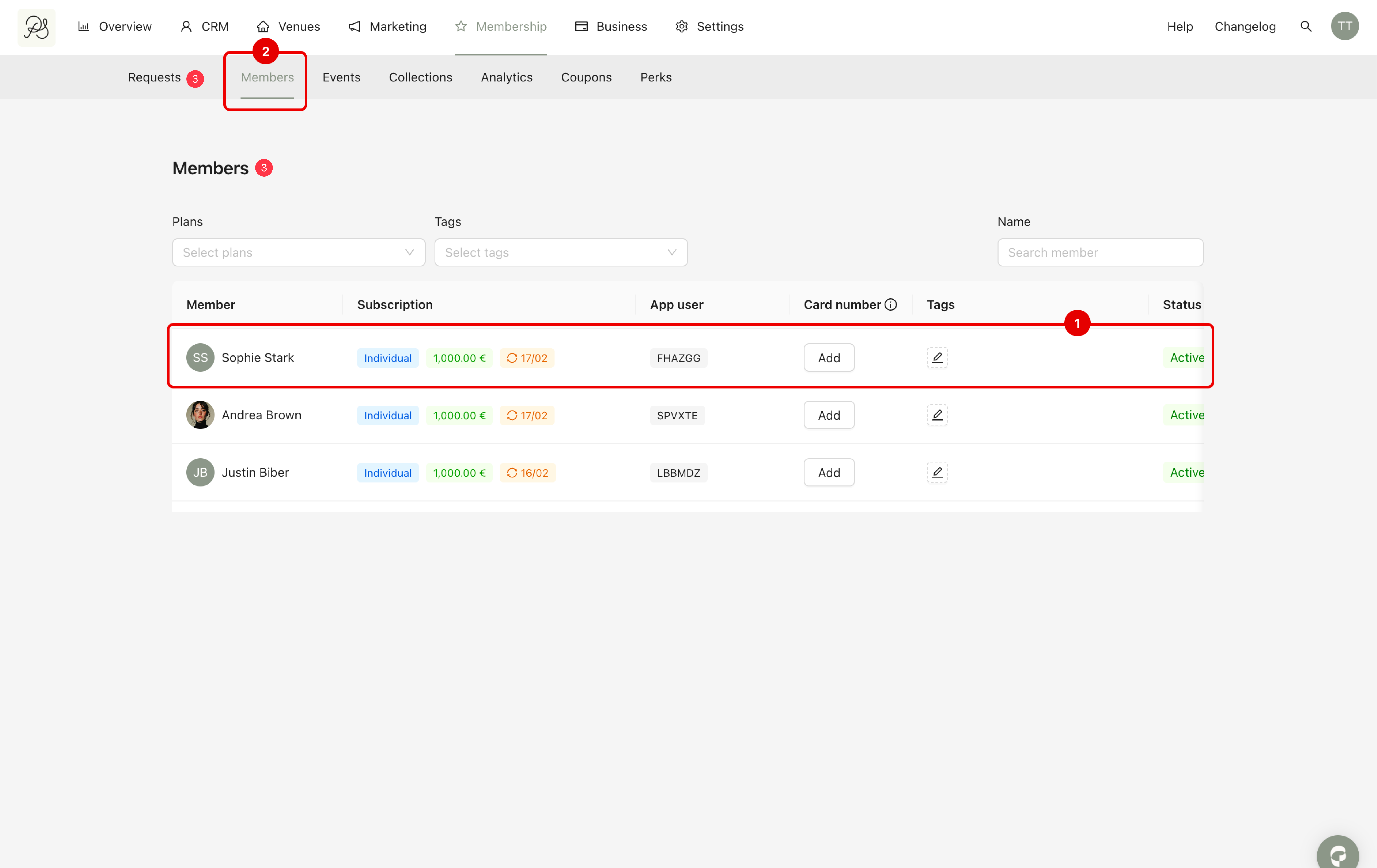Click the app logo in top-left corner

tap(36, 27)
